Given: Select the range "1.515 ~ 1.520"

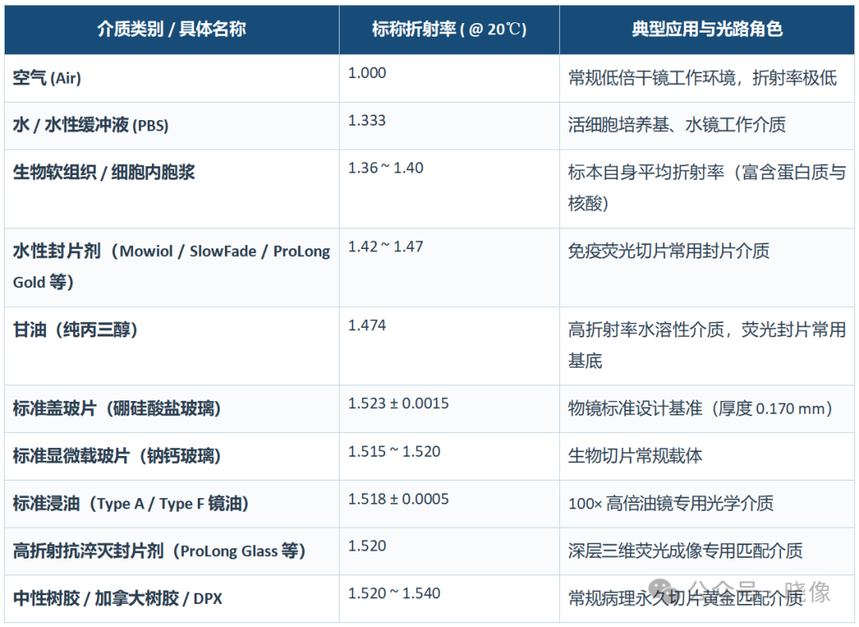Looking at the screenshot, I should 394,452.
